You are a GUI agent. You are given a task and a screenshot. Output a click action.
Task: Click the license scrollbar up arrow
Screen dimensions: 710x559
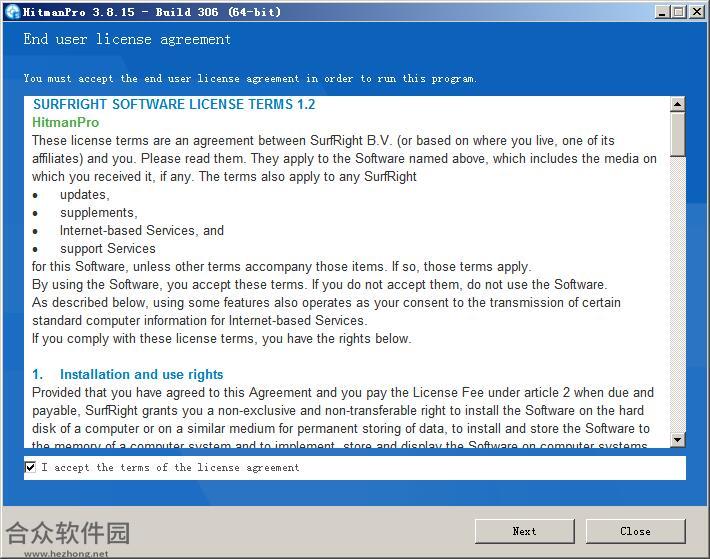677,105
